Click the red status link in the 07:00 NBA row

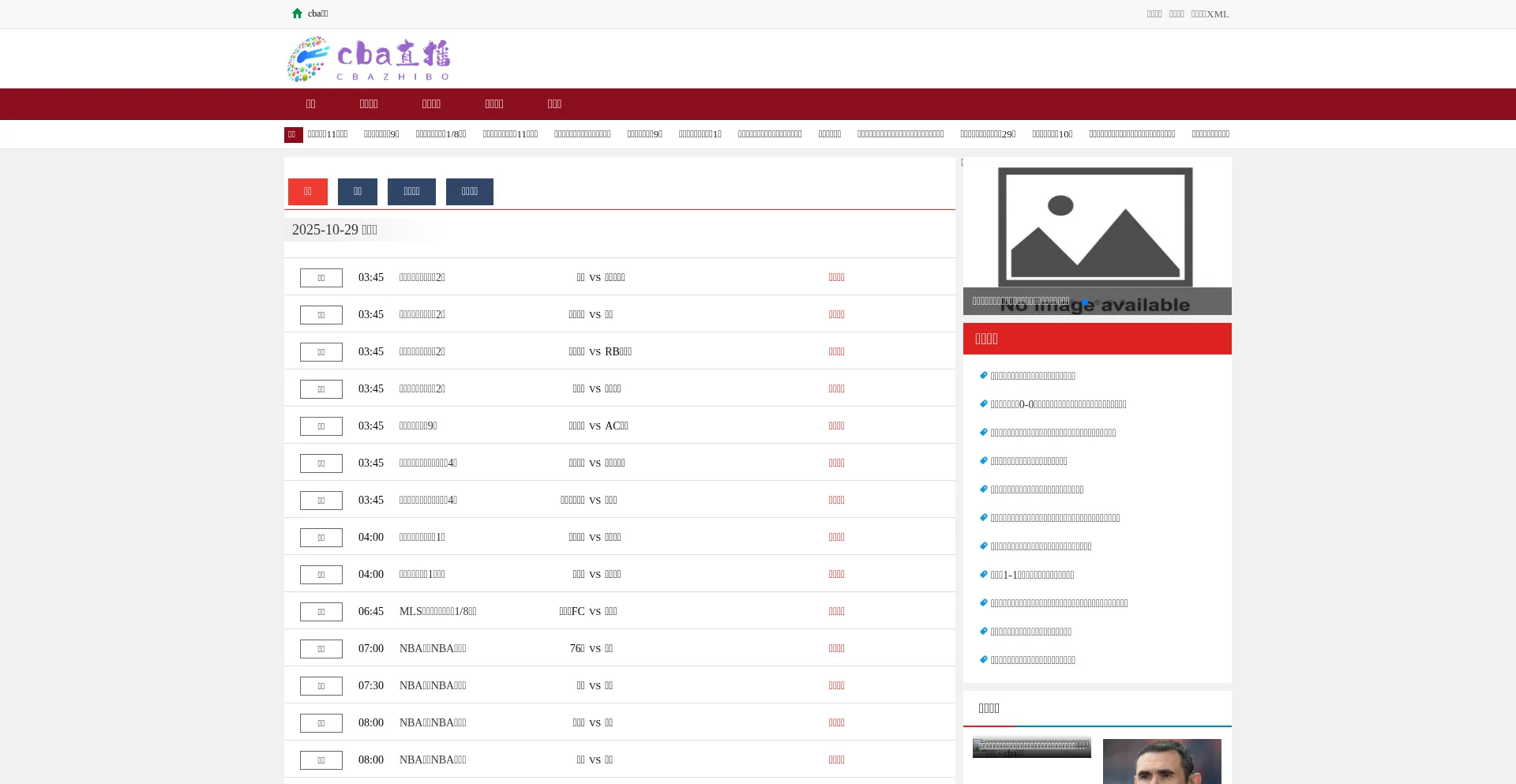coord(836,649)
